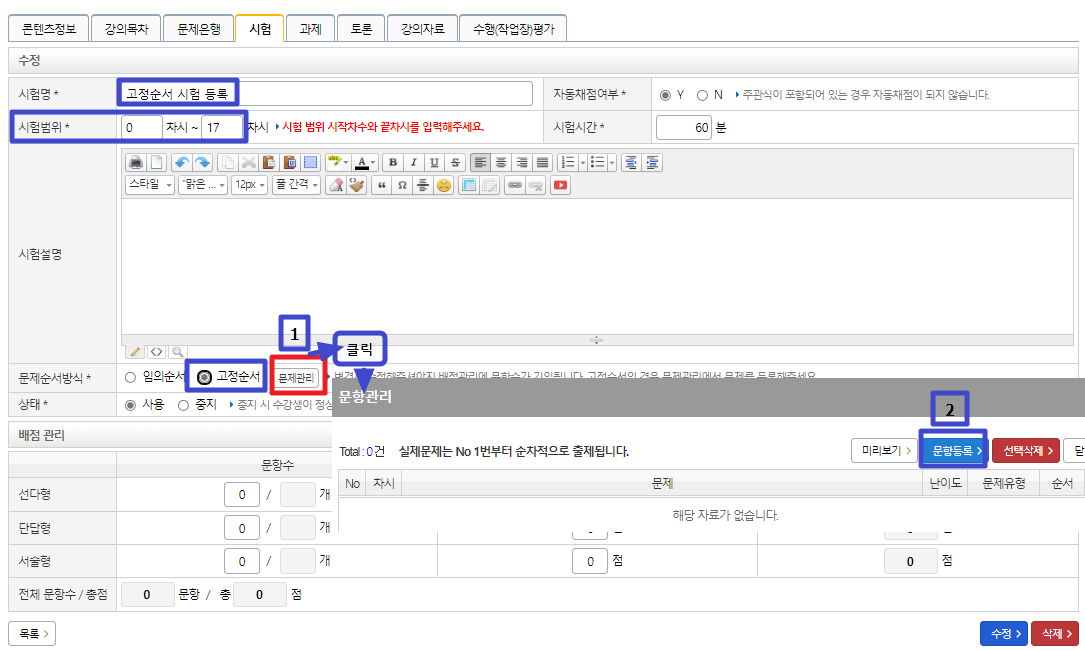The width and height of the screenshot is (1085, 651).
Task: Click the undo arrow in editor
Action: tap(181, 162)
